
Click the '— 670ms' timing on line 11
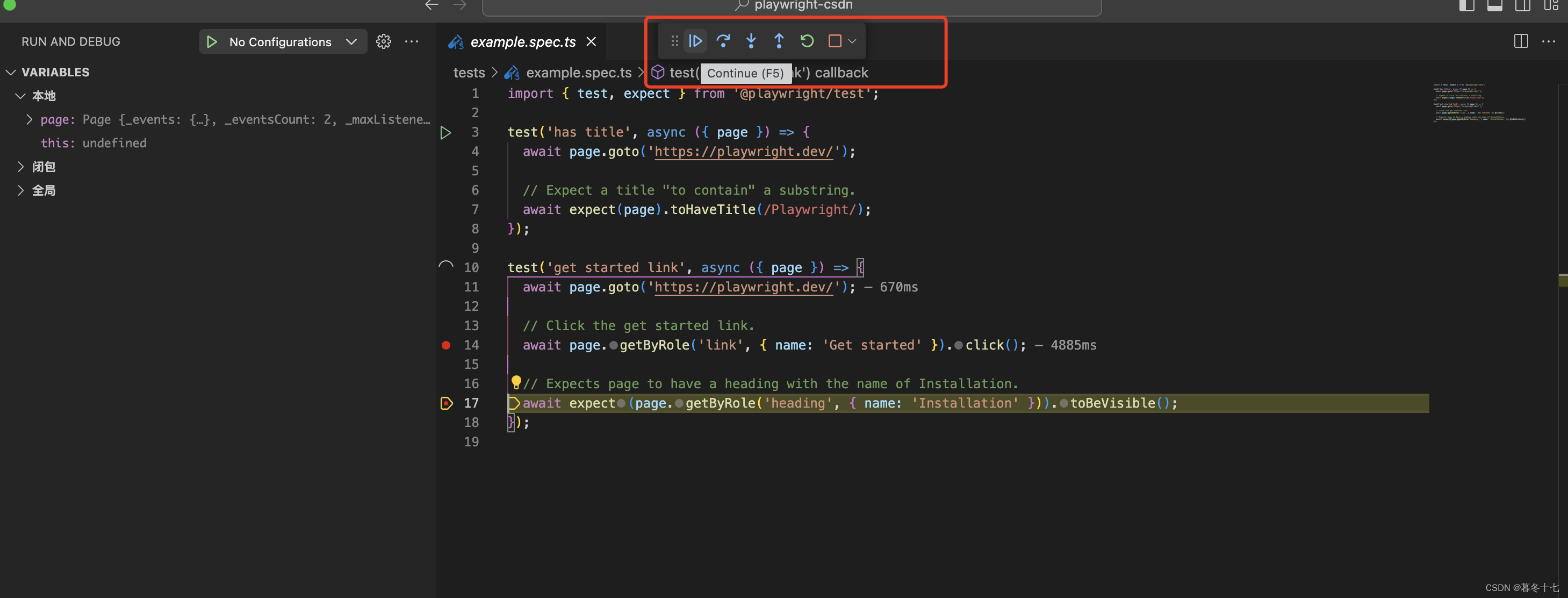tap(891, 287)
